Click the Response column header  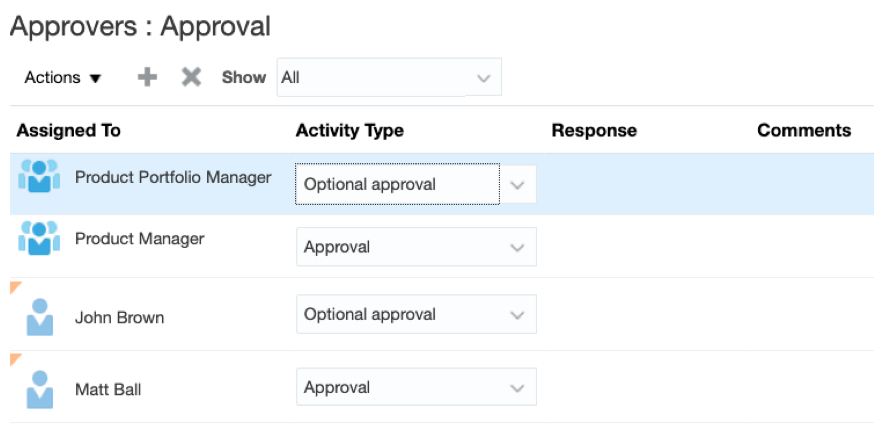[x=594, y=130]
